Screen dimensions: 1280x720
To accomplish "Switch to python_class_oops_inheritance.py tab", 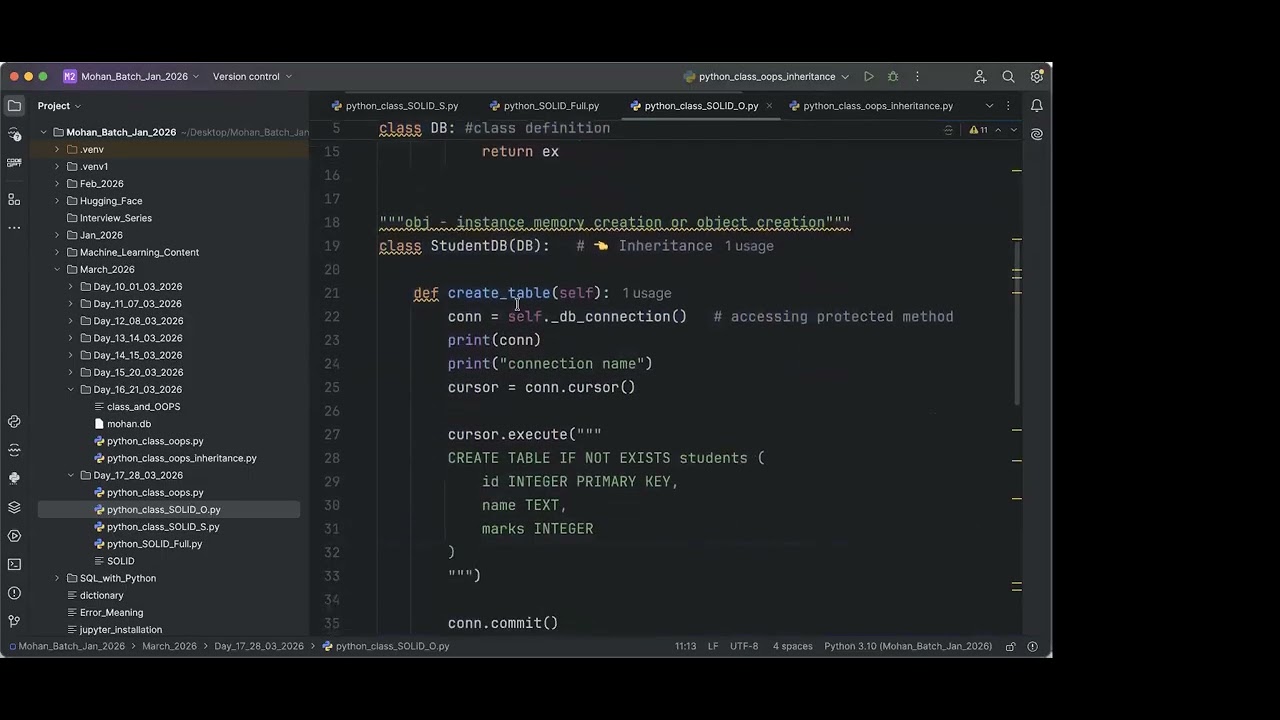I will [x=870, y=106].
